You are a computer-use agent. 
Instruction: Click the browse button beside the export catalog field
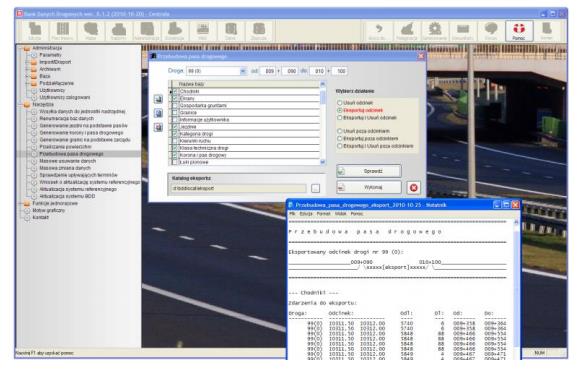point(315,188)
